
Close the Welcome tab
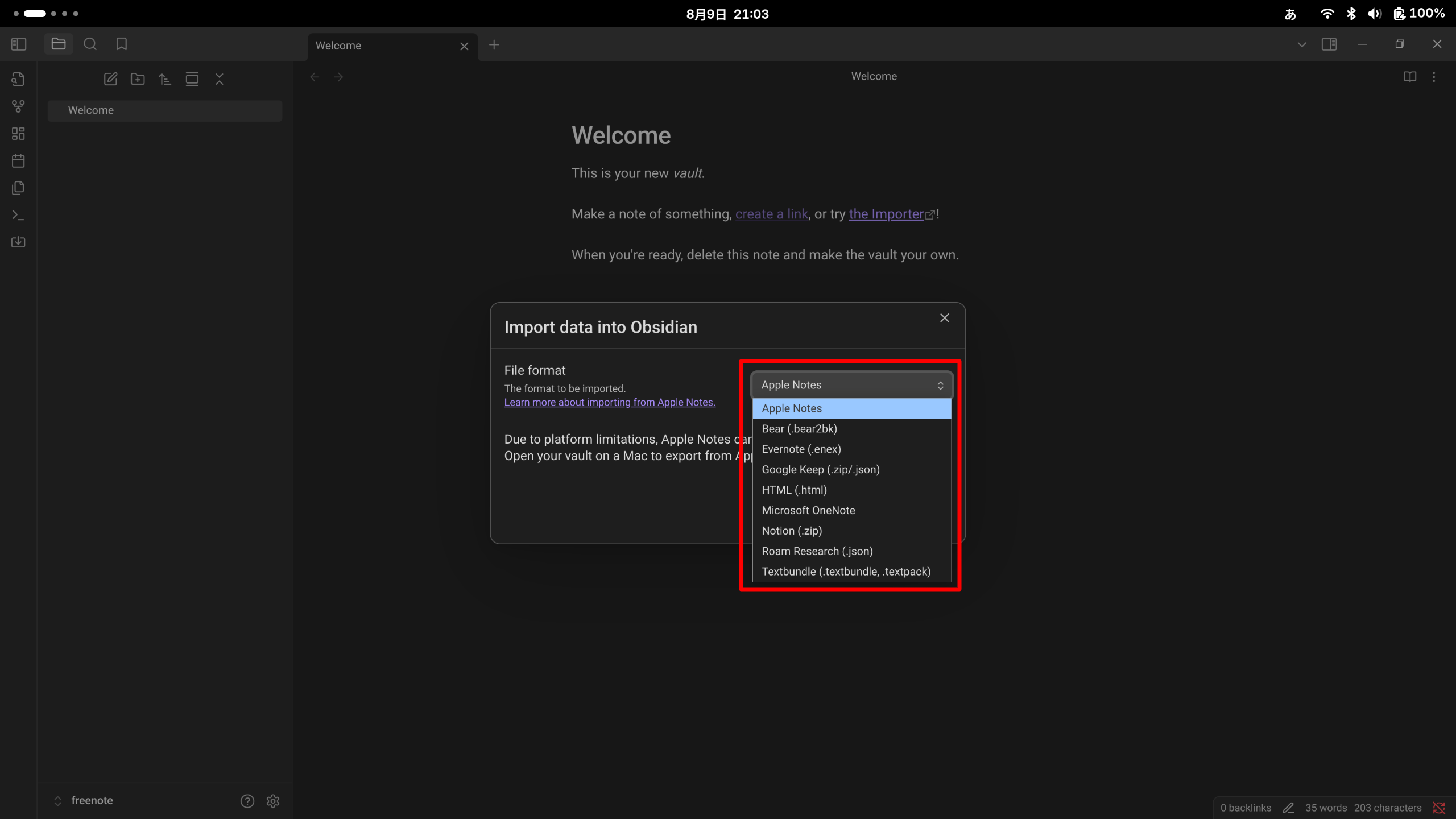click(464, 46)
